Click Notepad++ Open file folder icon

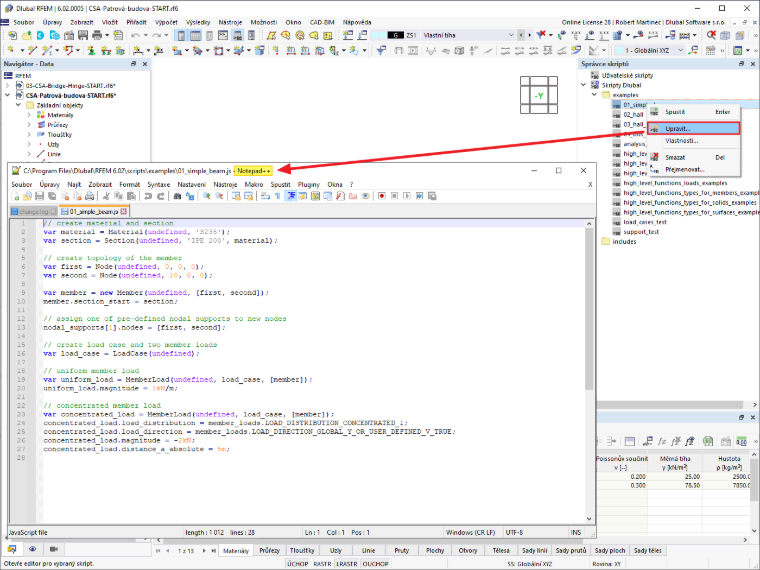pyautogui.click(x=27, y=196)
